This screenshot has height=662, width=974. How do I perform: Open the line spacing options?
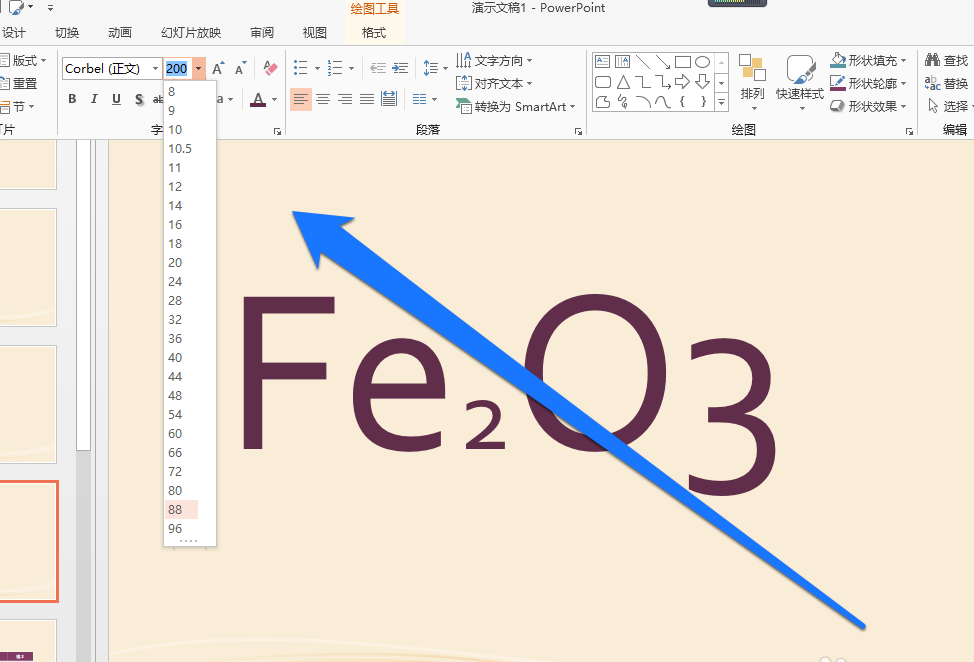tap(435, 68)
